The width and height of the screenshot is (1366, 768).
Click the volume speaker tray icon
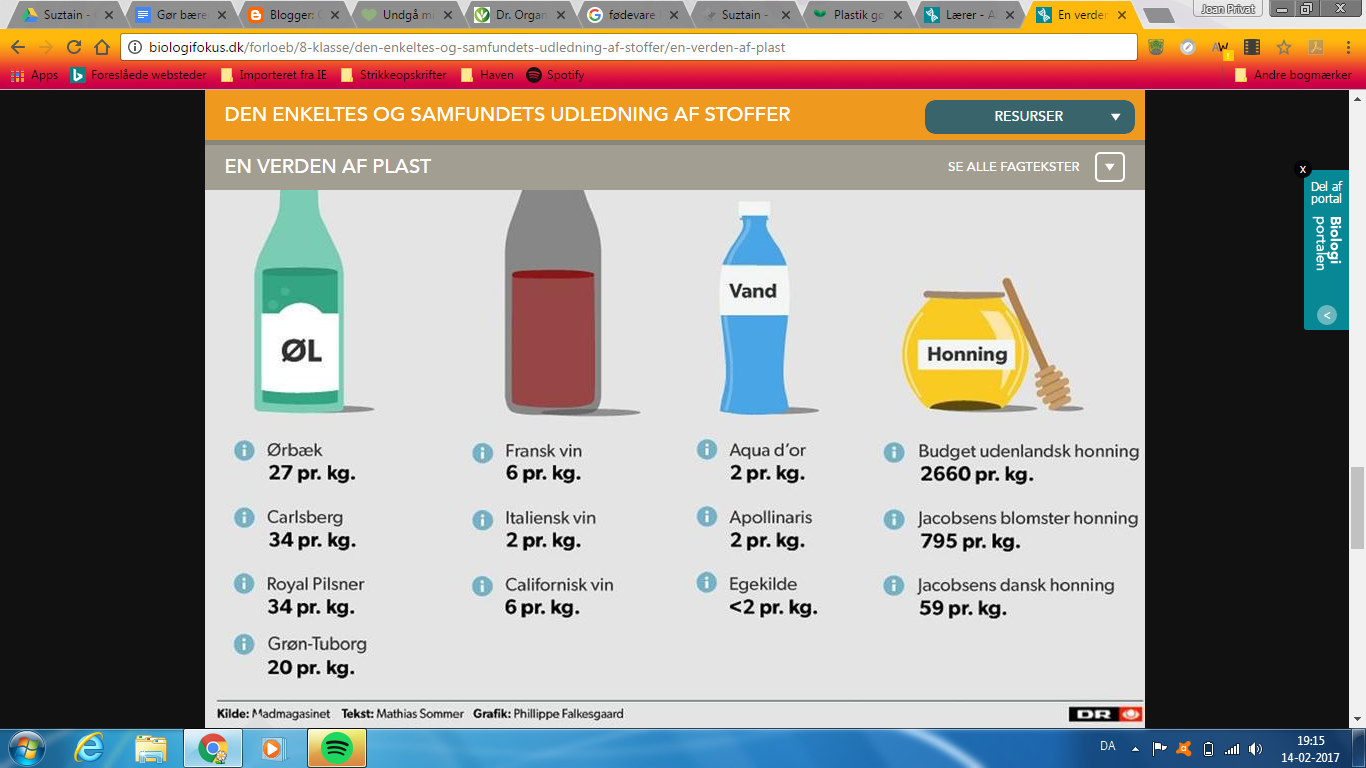click(x=1256, y=748)
